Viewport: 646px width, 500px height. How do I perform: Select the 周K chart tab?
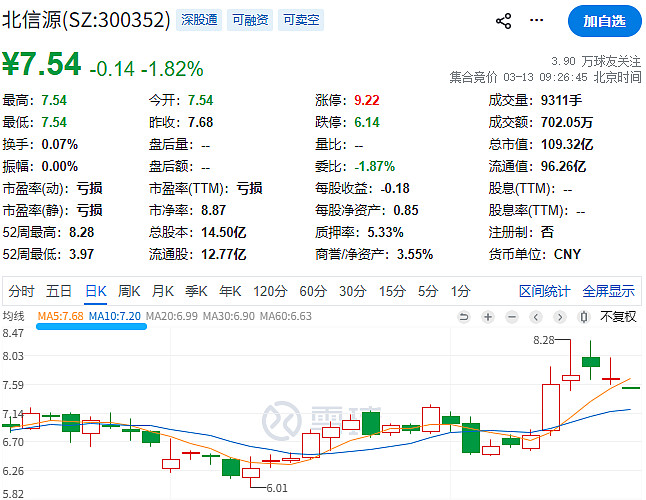click(129, 291)
